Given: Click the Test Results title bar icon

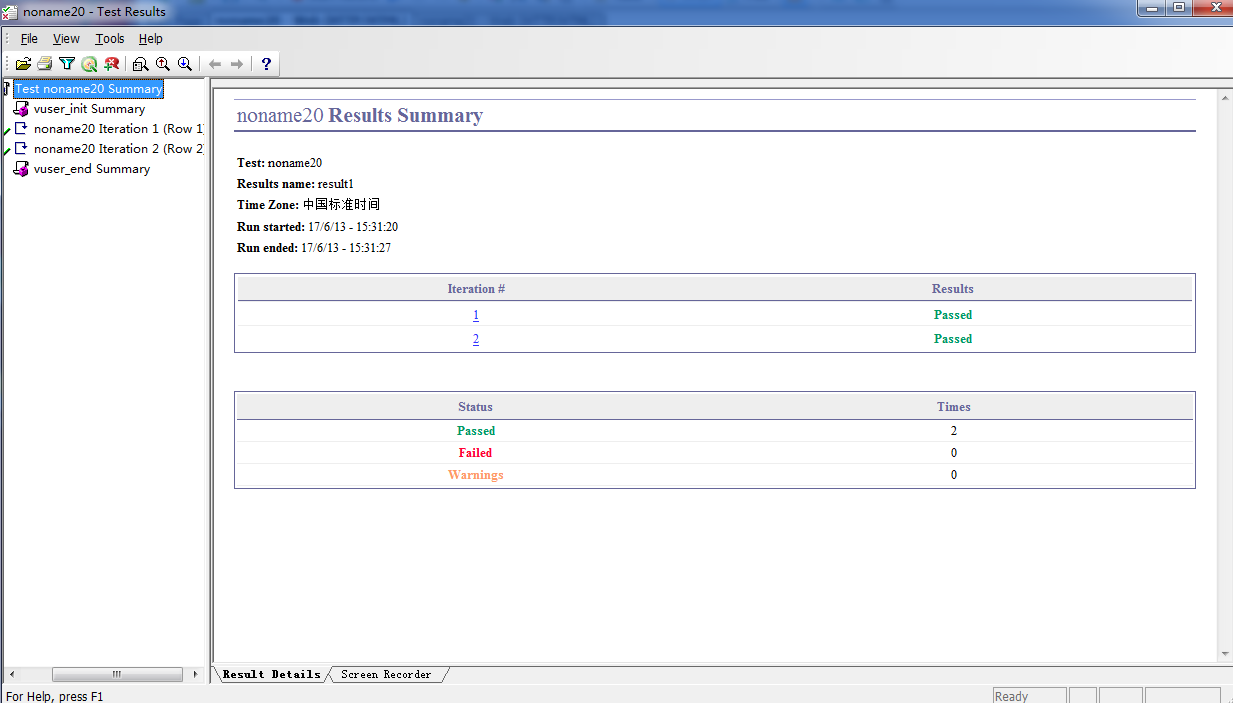Looking at the screenshot, I should click(10, 11).
